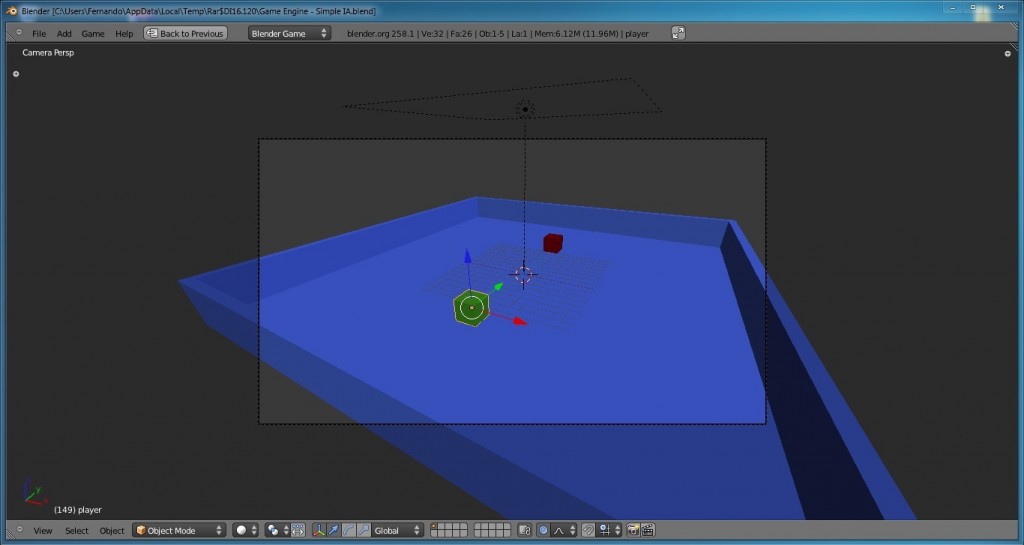
Task: Toggle lock camera and layers to scene
Action: 524,531
